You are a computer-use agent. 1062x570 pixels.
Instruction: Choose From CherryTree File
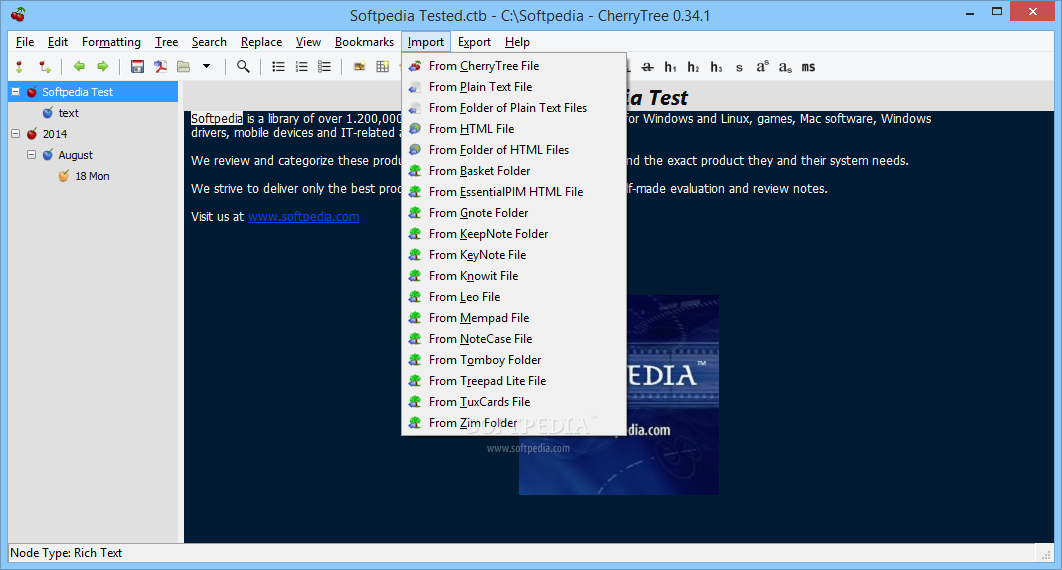pyautogui.click(x=513, y=66)
